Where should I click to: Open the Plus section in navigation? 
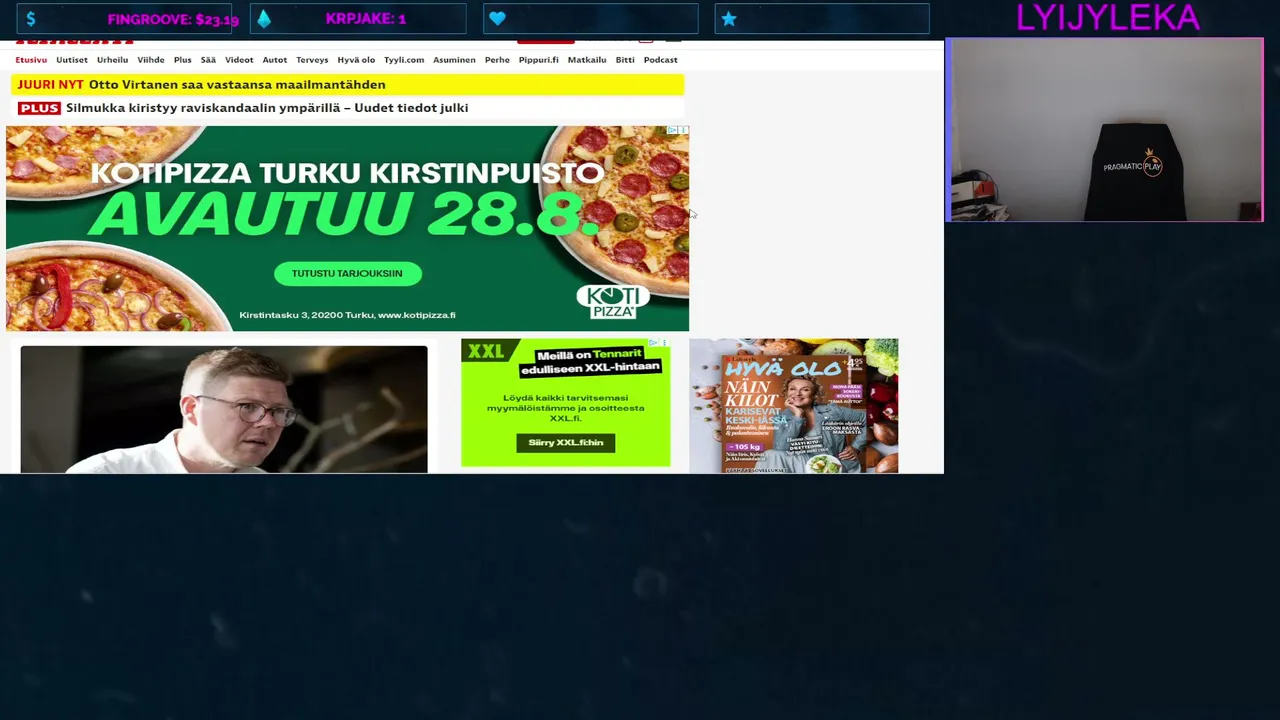(182, 60)
